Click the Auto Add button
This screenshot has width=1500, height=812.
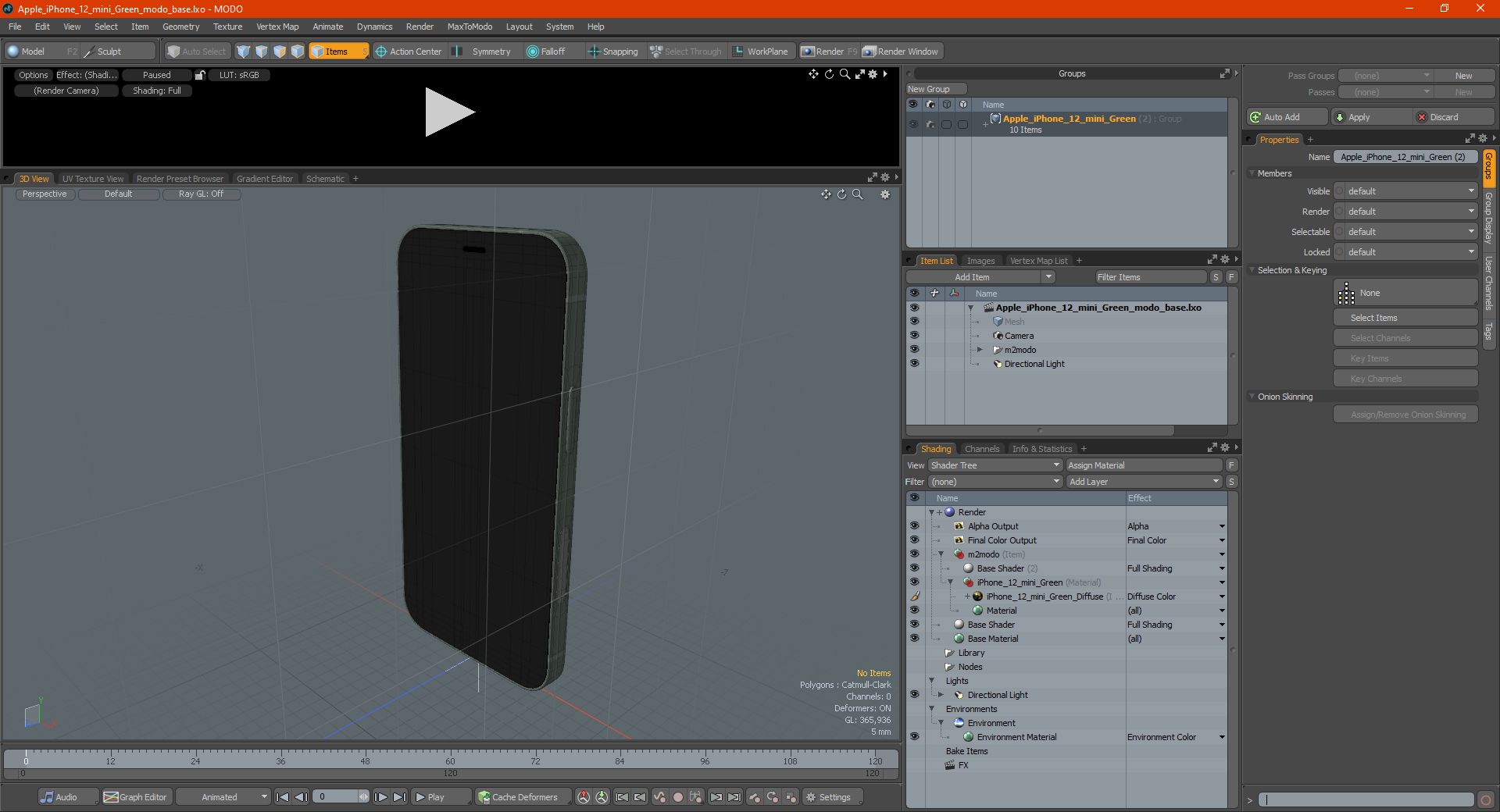[x=1287, y=117]
